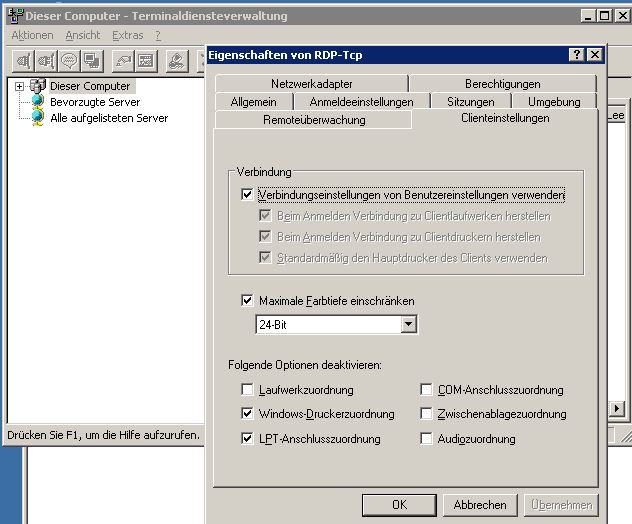Toggle Verbindungseinstellungen von Benutzereinstellungen verwenden

[247, 195]
